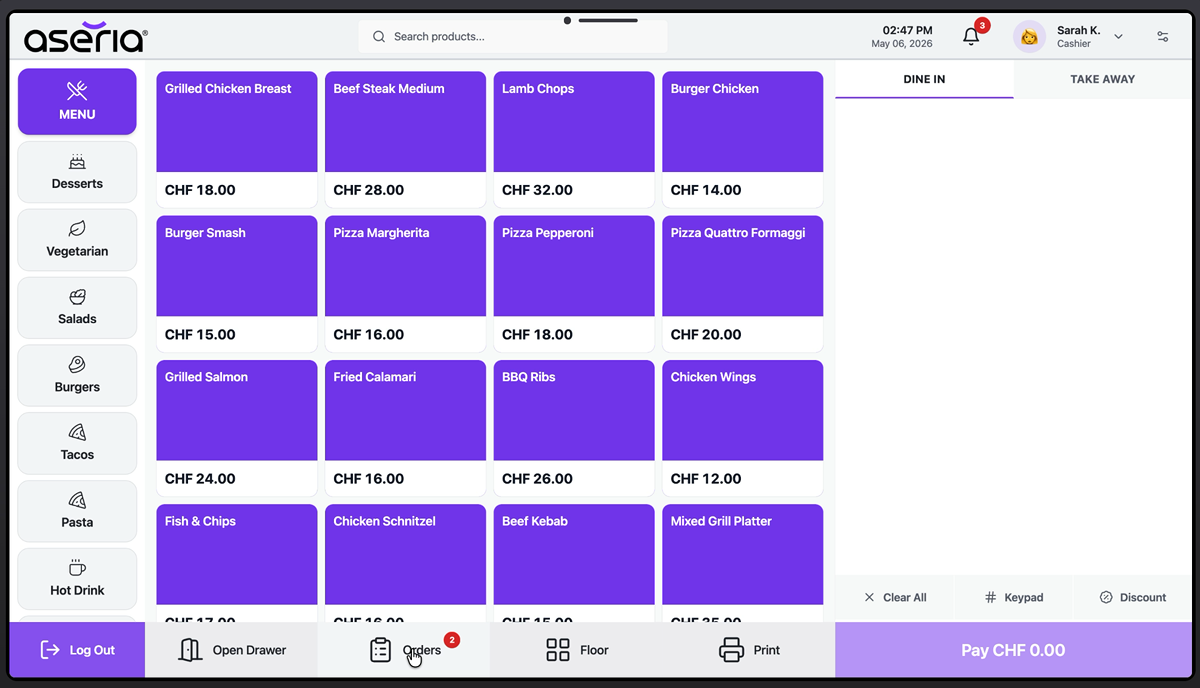Click the settings sliders icon at top right
This screenshot has width=1200, height=688.
(1163, 37)
